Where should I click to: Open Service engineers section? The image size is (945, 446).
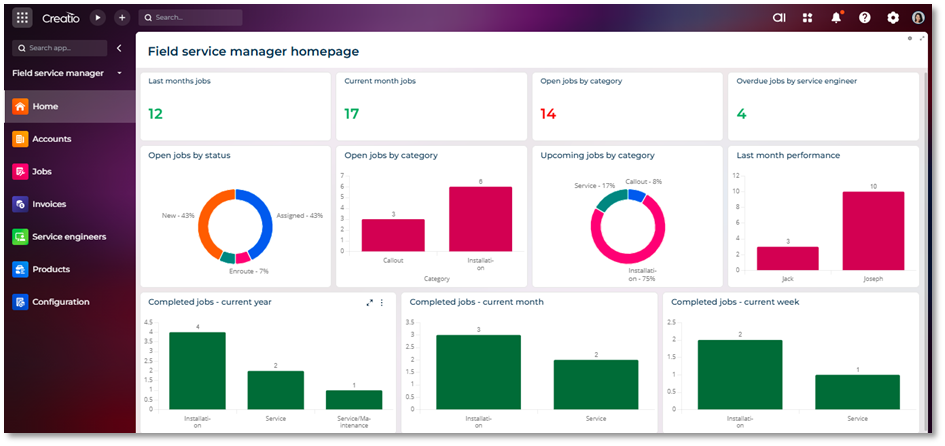click(69, 237)
